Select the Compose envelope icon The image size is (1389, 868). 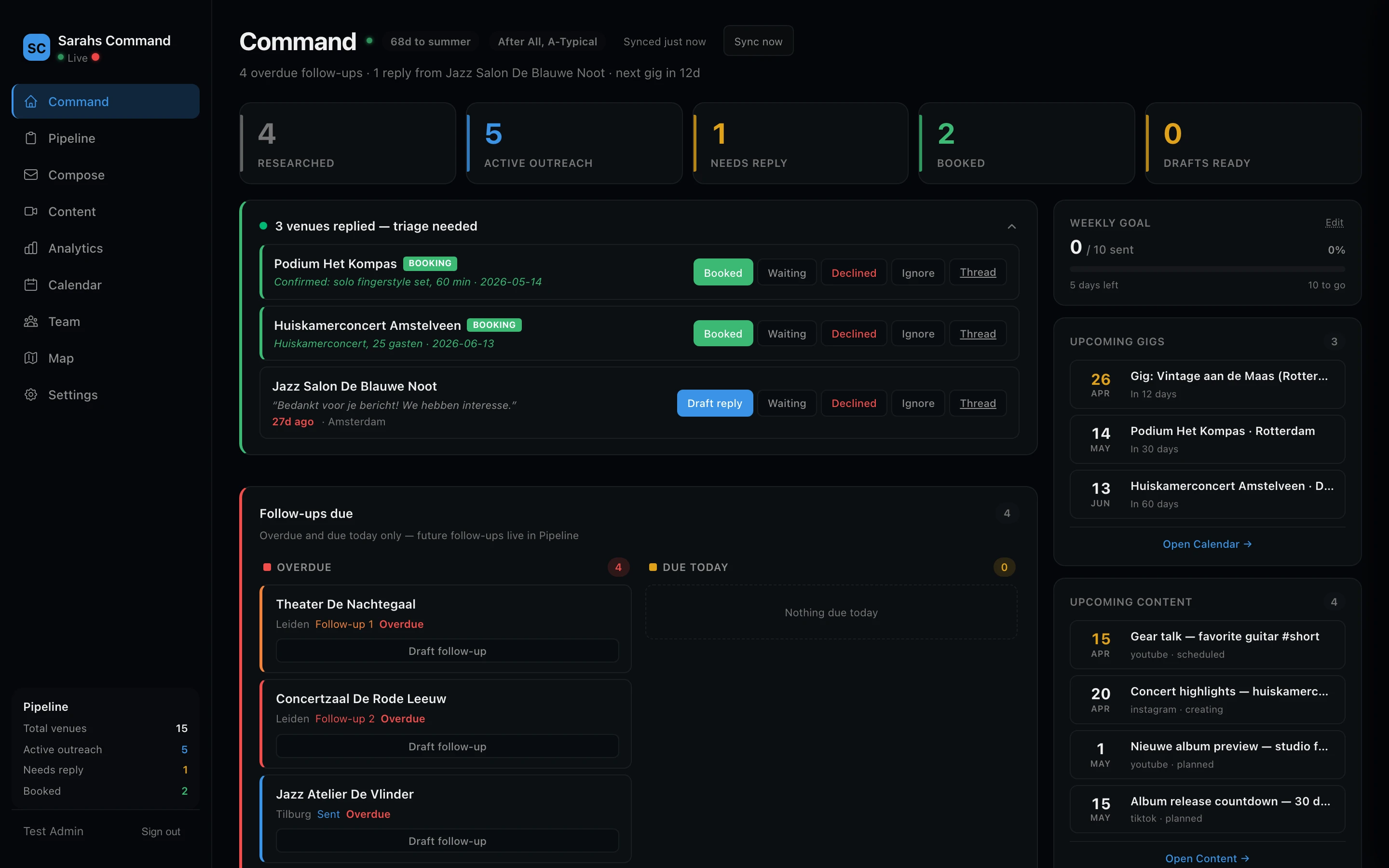tap(31, 175)
